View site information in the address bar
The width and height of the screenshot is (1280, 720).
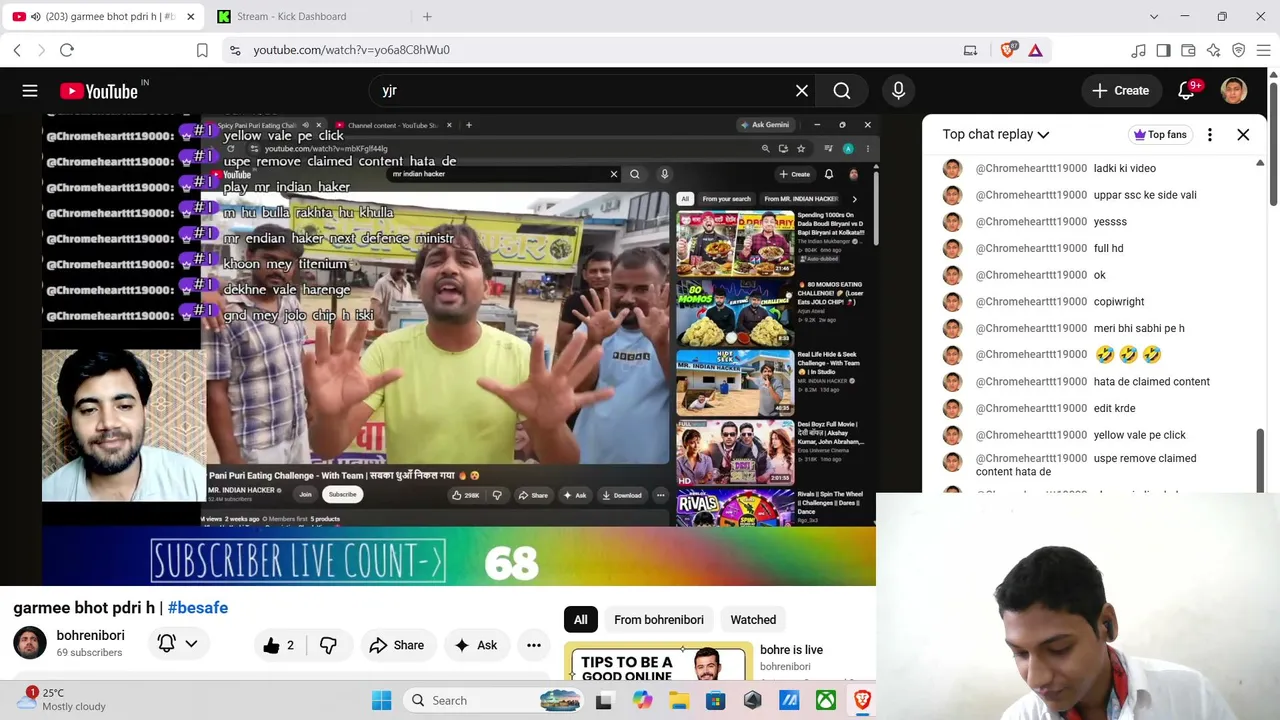coord(235,50)
